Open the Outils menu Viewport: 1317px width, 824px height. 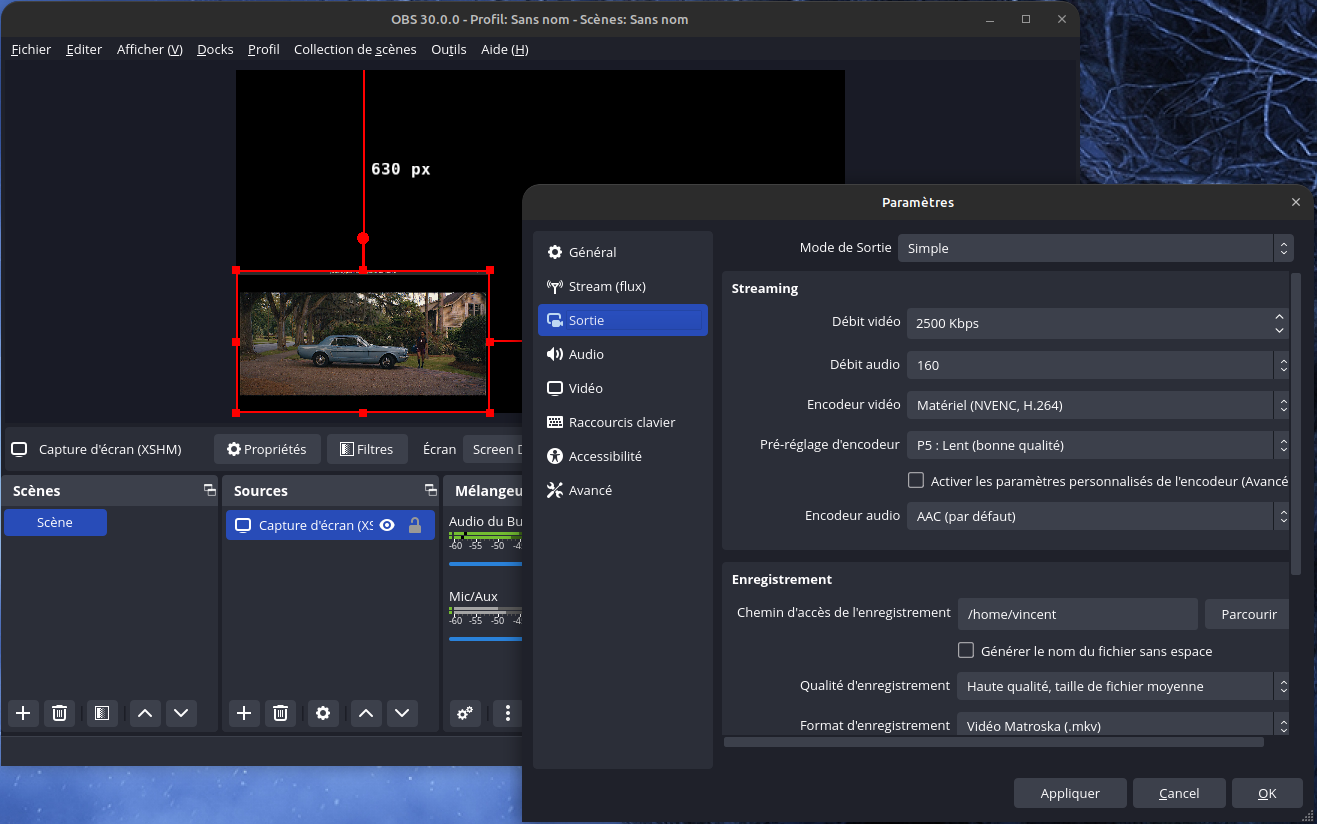[448, 49]
